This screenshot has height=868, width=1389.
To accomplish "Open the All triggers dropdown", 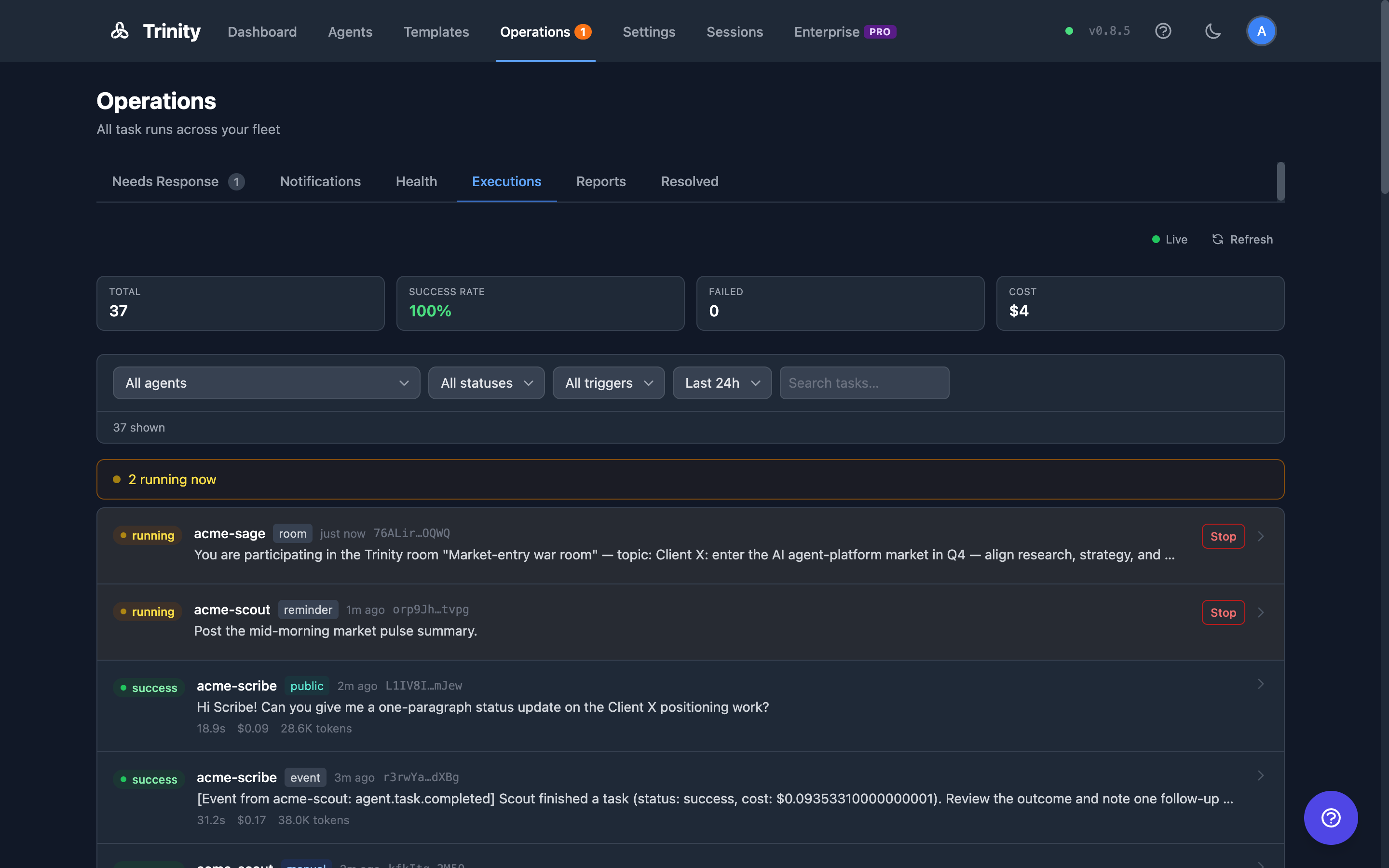I will click(x=608, y=383).
